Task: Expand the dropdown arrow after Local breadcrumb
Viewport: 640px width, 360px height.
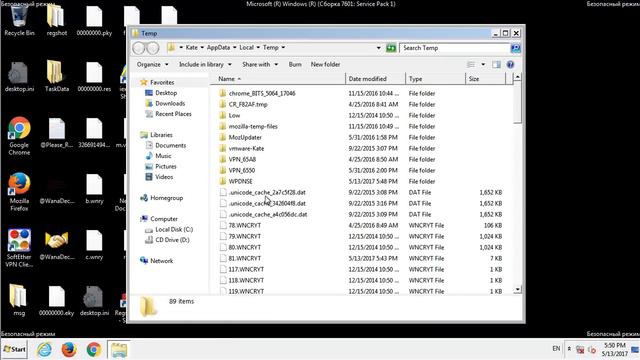Action: [258, 48]
